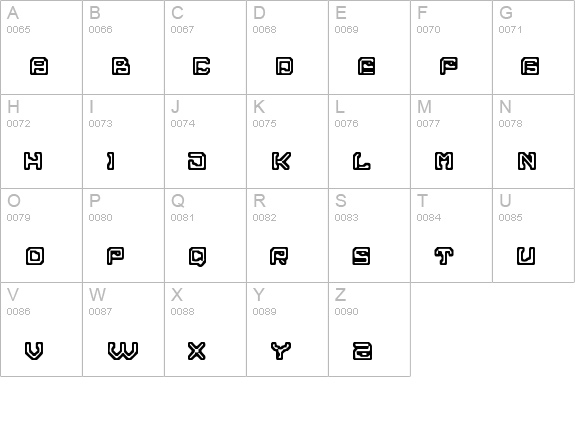Select the X glyph coded 0088

pyautogui.click(x=197, y=351)
